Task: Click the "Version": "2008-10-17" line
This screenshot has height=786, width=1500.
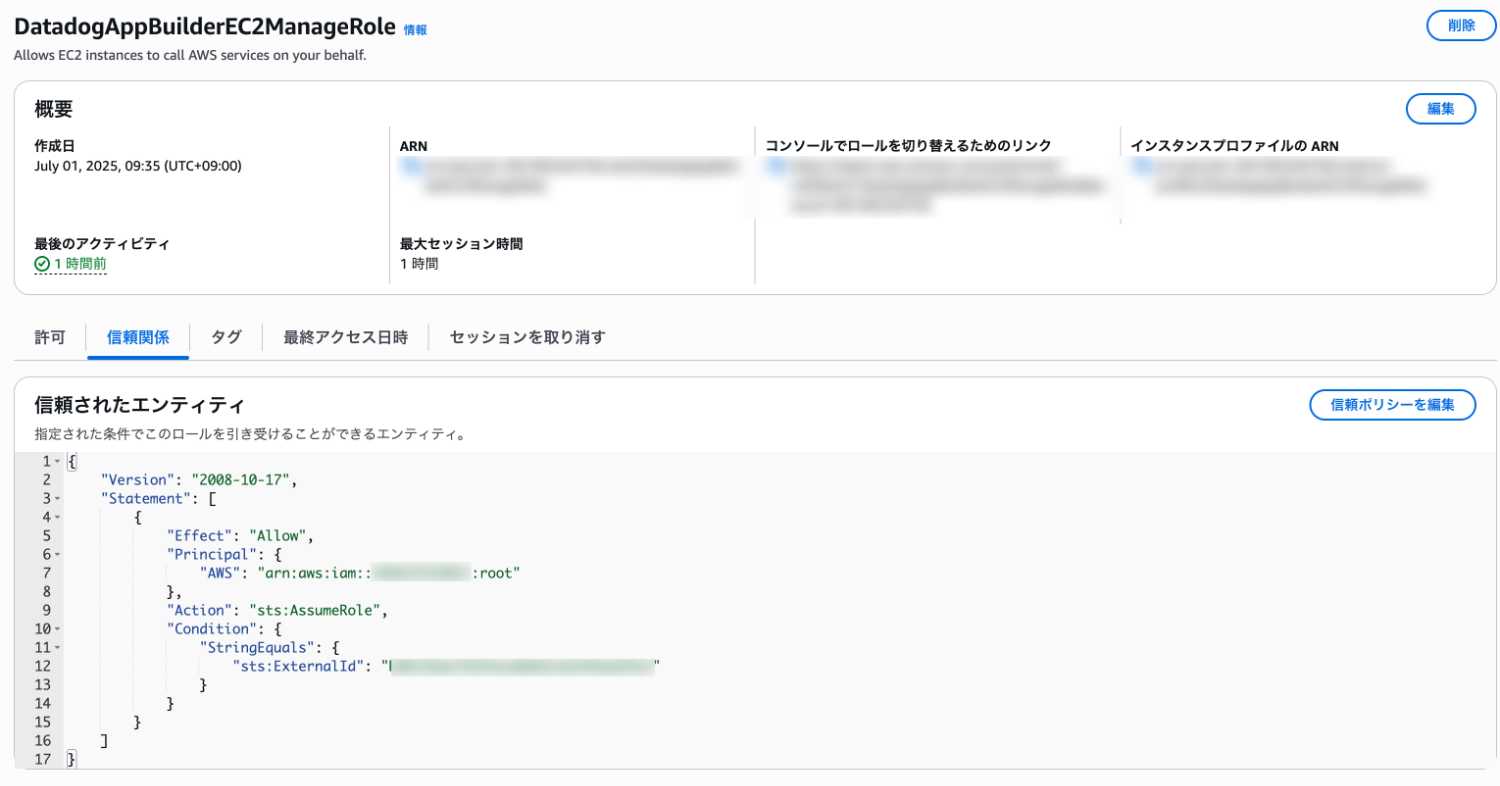Action: [x=199, y=479]
